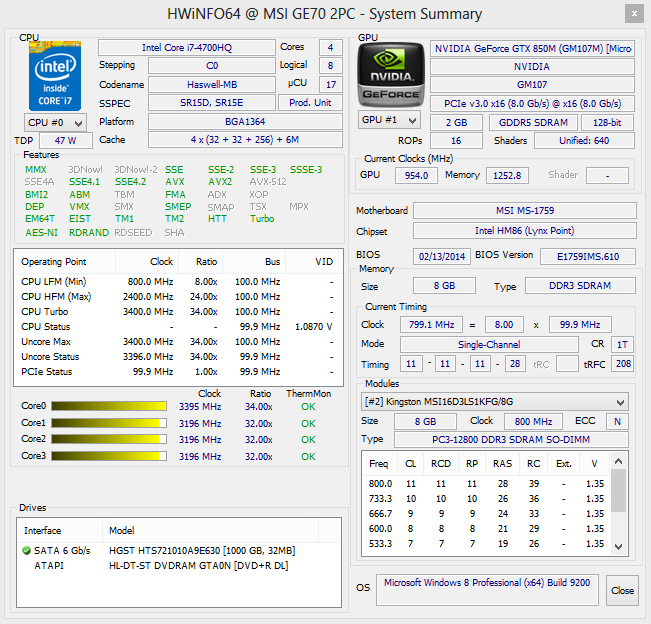Click the AVX2 feature label

tap(220, 182)
